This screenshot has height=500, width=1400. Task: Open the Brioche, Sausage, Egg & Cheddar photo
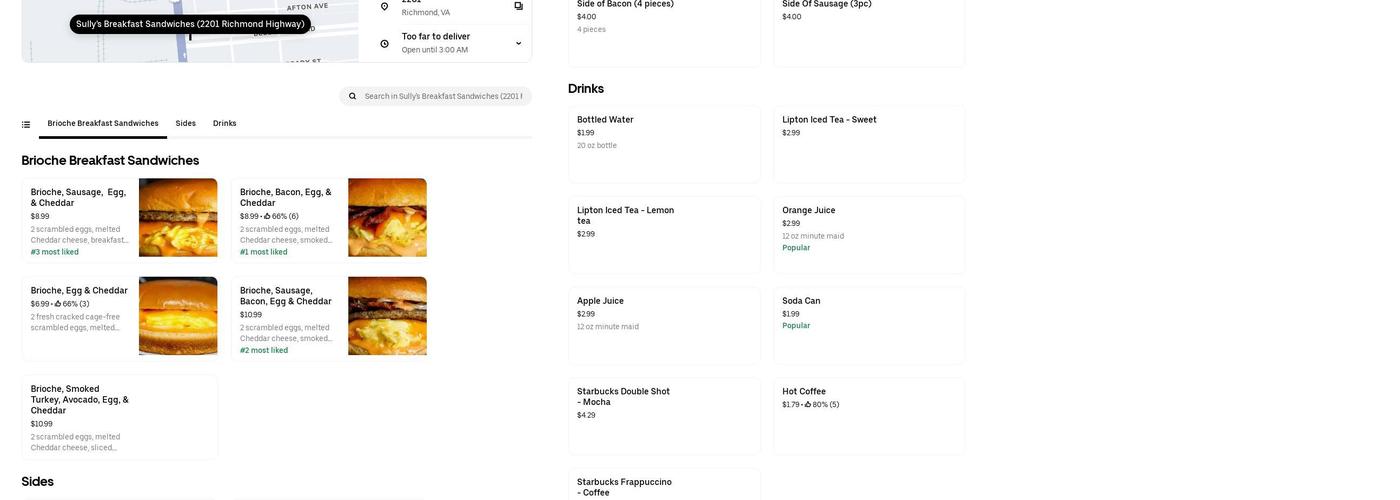coord(178,217)
